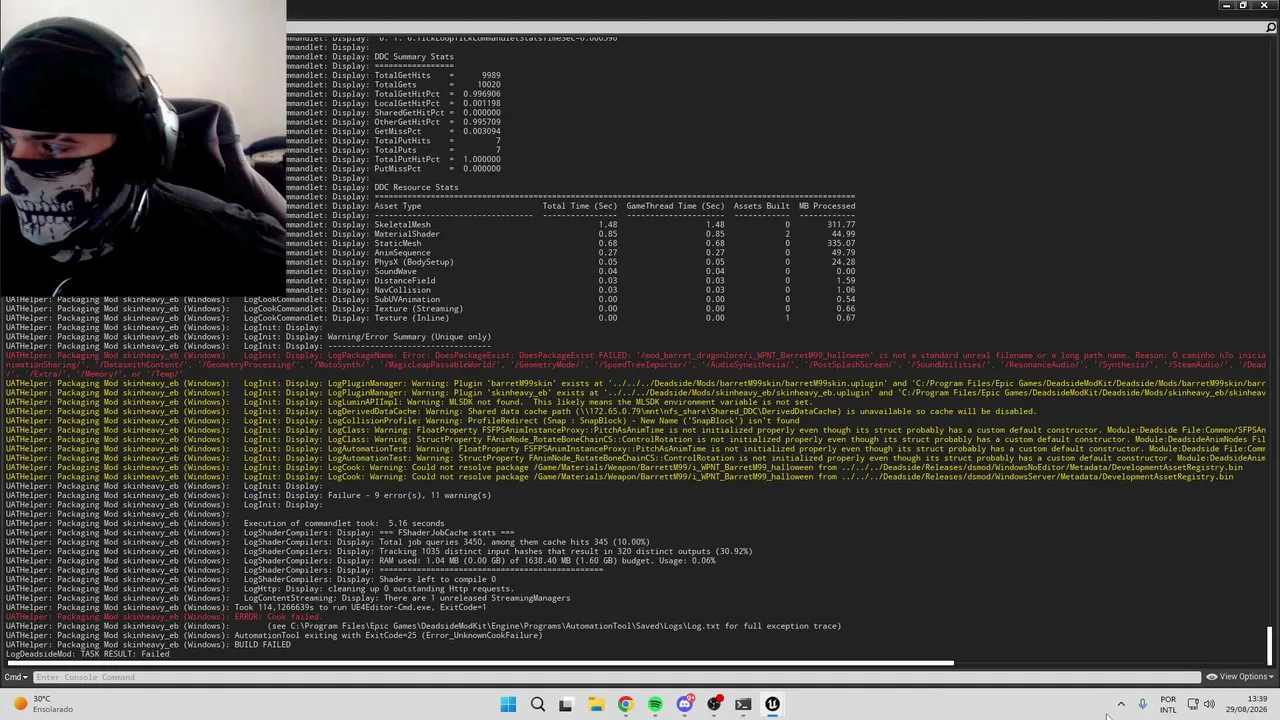Click the webcam overlay in the corner
The width and height of the screenshot is (1280, 720).
click(x=142, y=147)
